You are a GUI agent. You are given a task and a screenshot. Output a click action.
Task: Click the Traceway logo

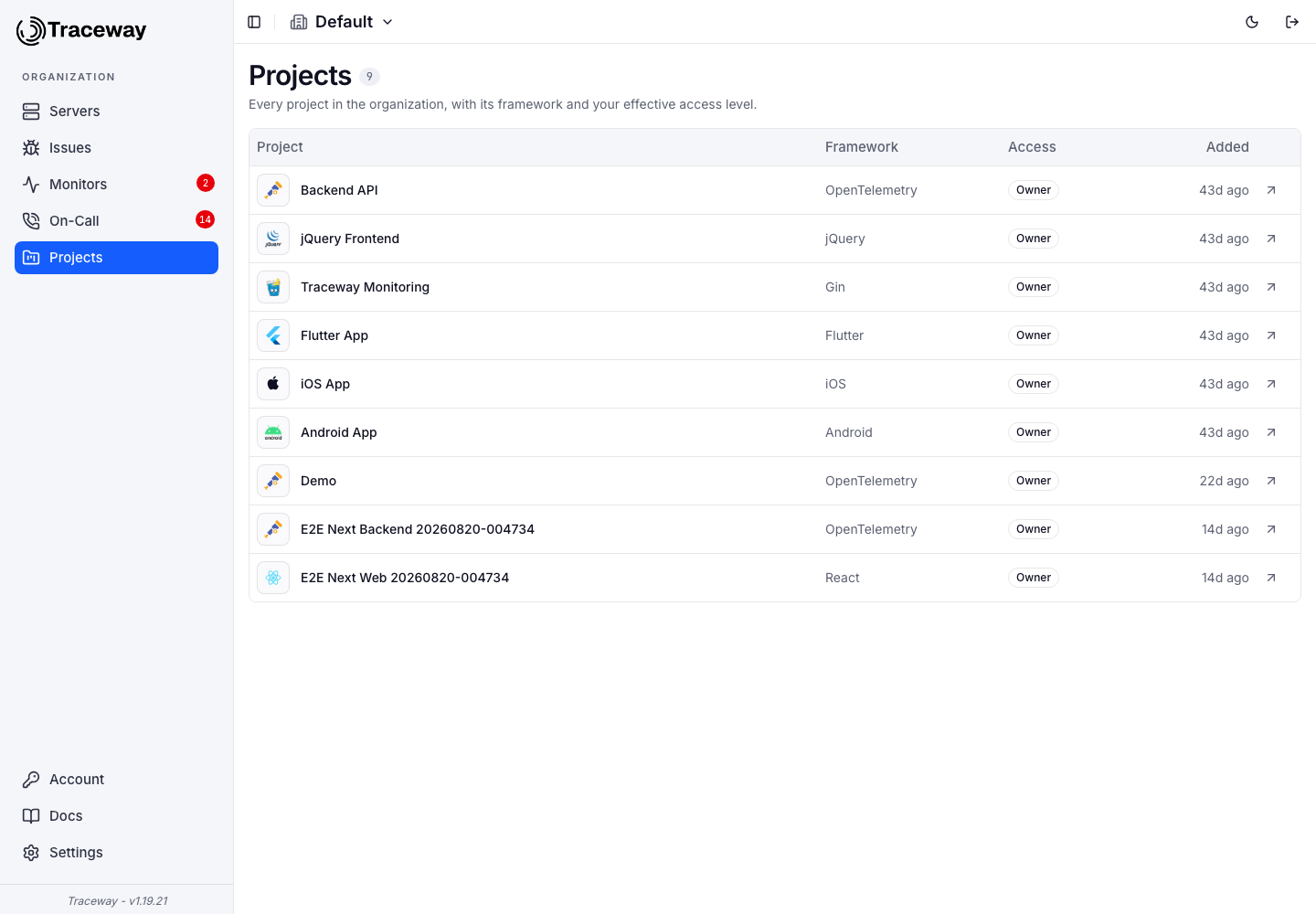(x=81, y=30)
